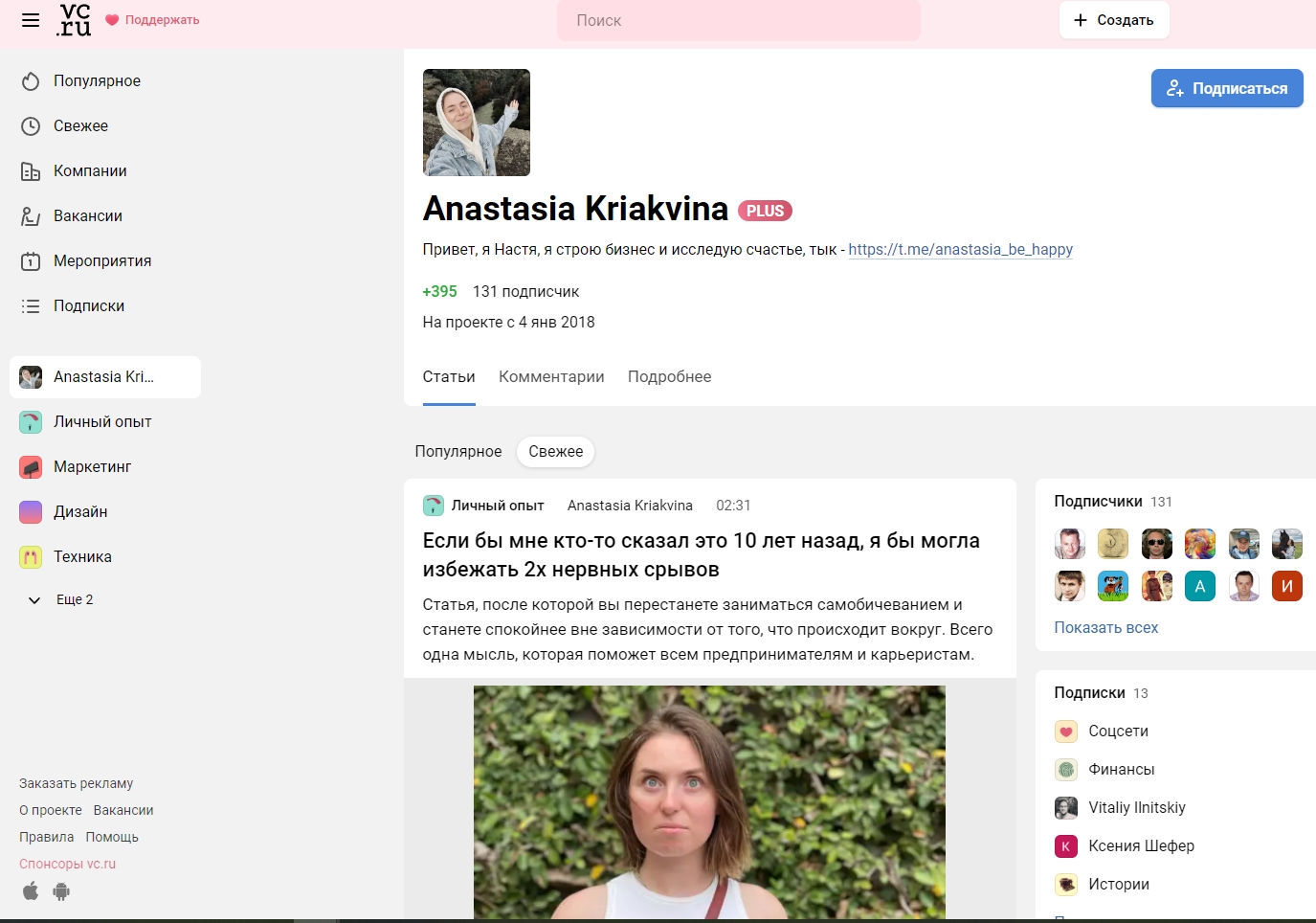
Task: Open the hamburger menu icon
Action: pos(31,20)
